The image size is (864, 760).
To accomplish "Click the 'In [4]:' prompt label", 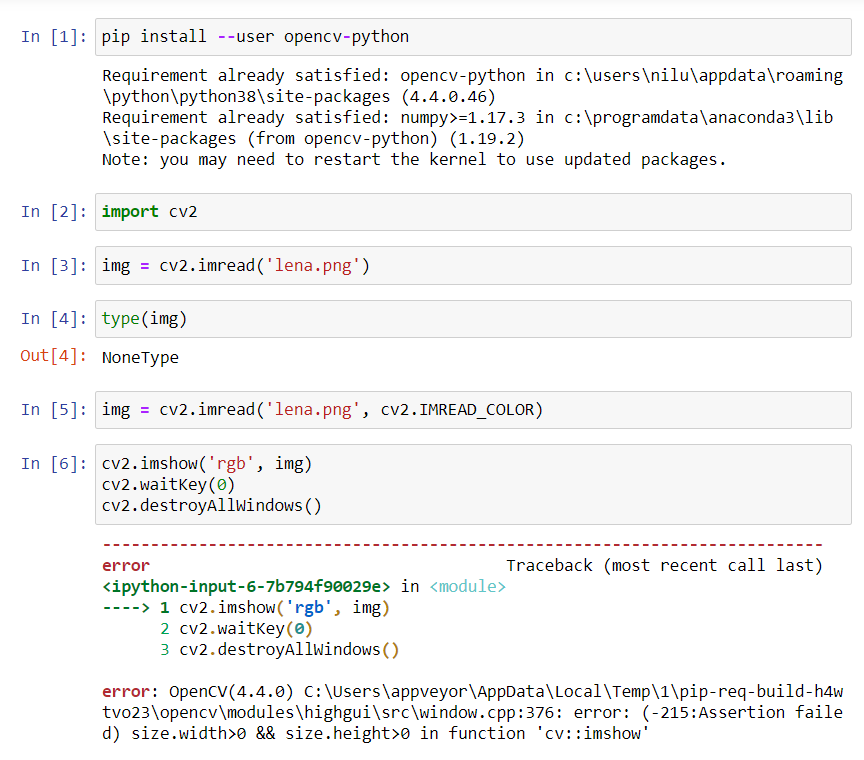I will (53, 319).
